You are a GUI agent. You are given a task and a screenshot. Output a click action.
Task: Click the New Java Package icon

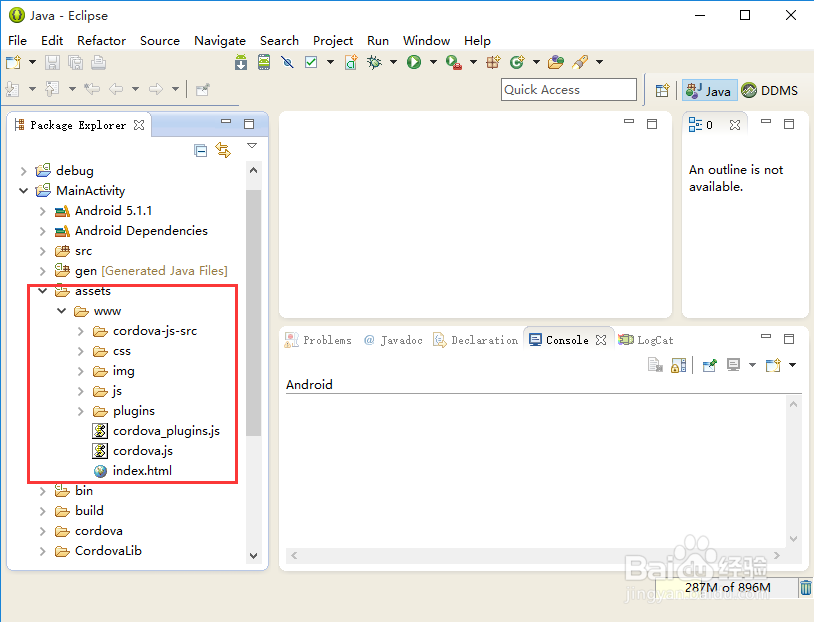tap(493, 62)
